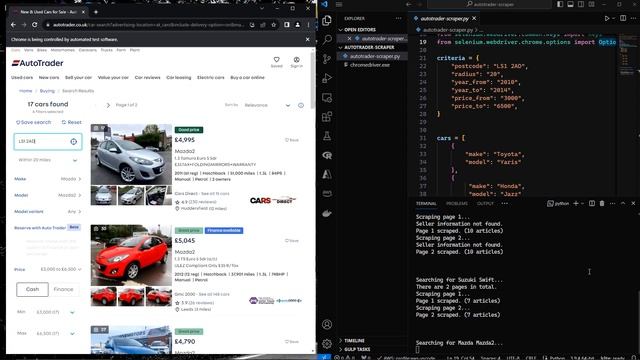This screenshot has height=360, width=640.
Task: Open Chrome profile icon
Action: point(298,25)
